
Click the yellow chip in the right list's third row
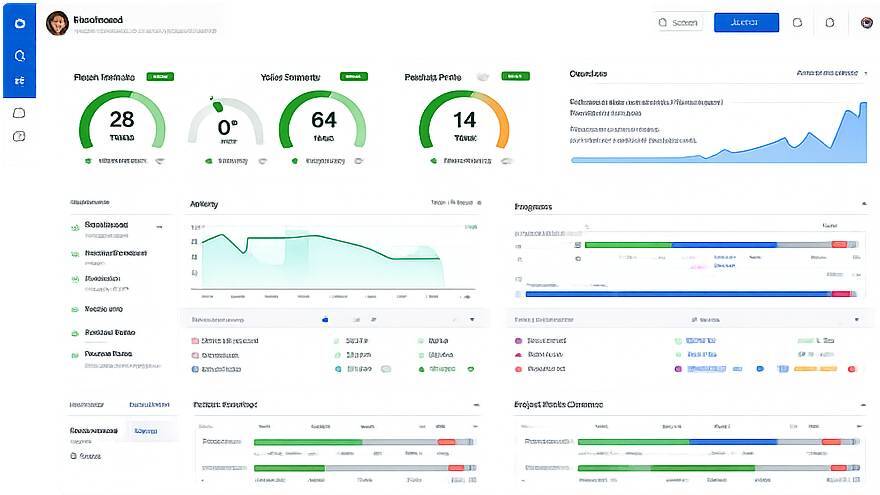click(x=815, y=369)
